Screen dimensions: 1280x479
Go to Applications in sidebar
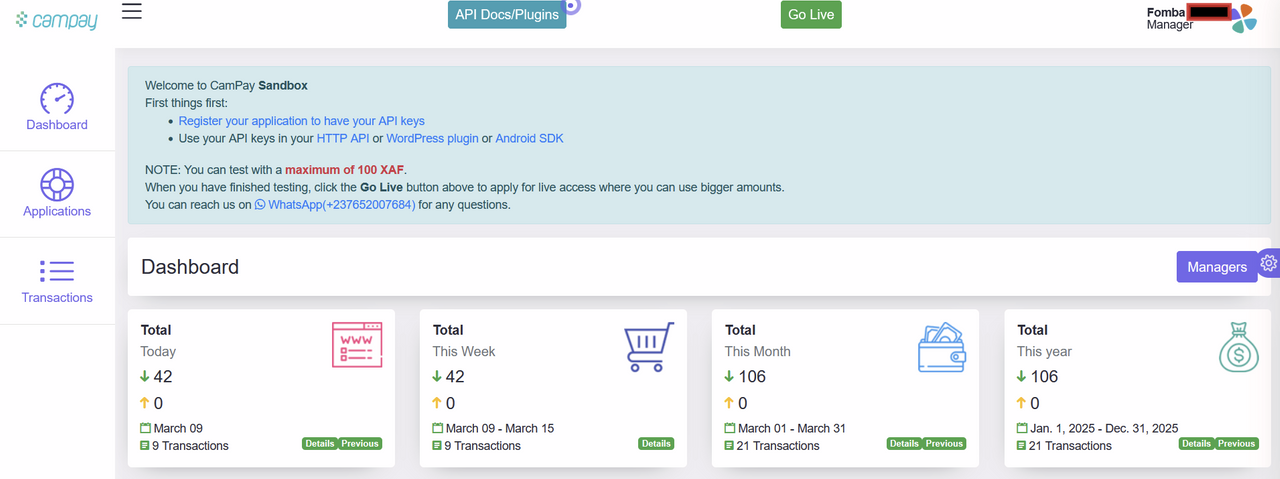57,211
